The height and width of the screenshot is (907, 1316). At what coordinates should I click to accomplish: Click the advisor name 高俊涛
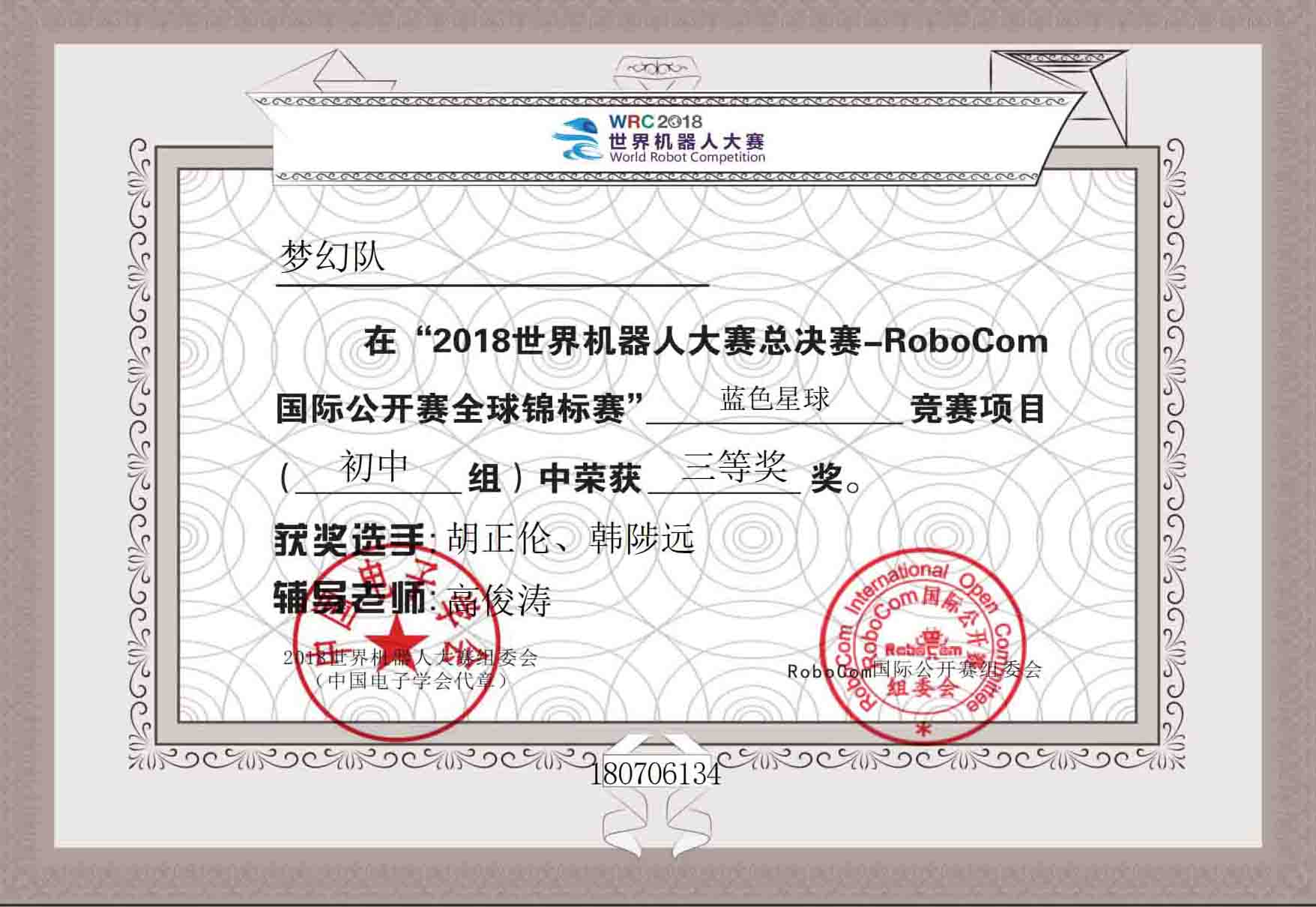(499, 600)
